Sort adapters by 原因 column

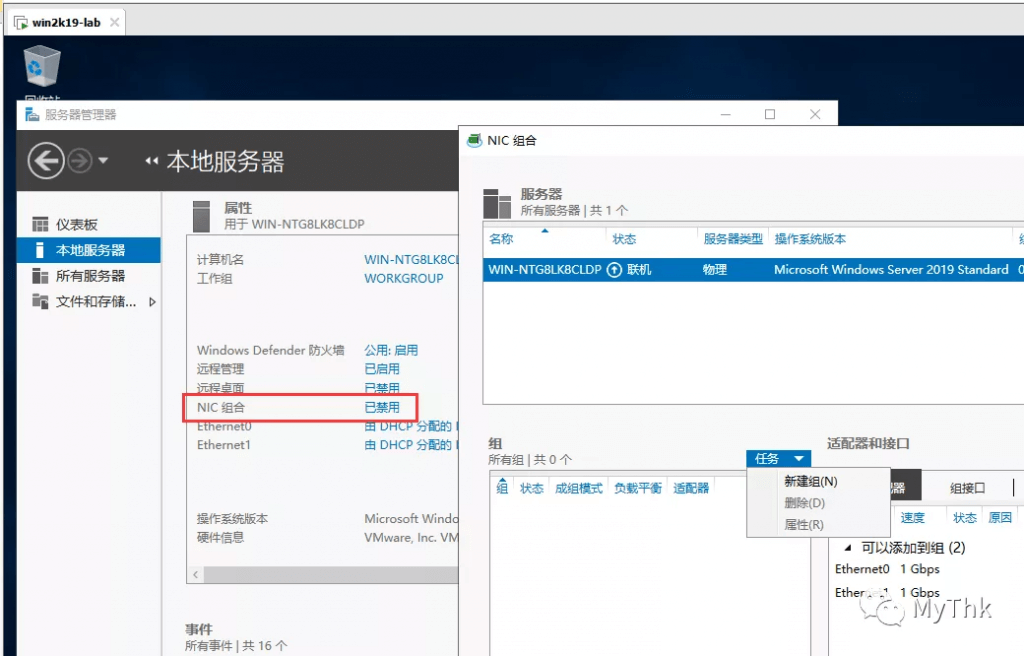point(1000,518)
